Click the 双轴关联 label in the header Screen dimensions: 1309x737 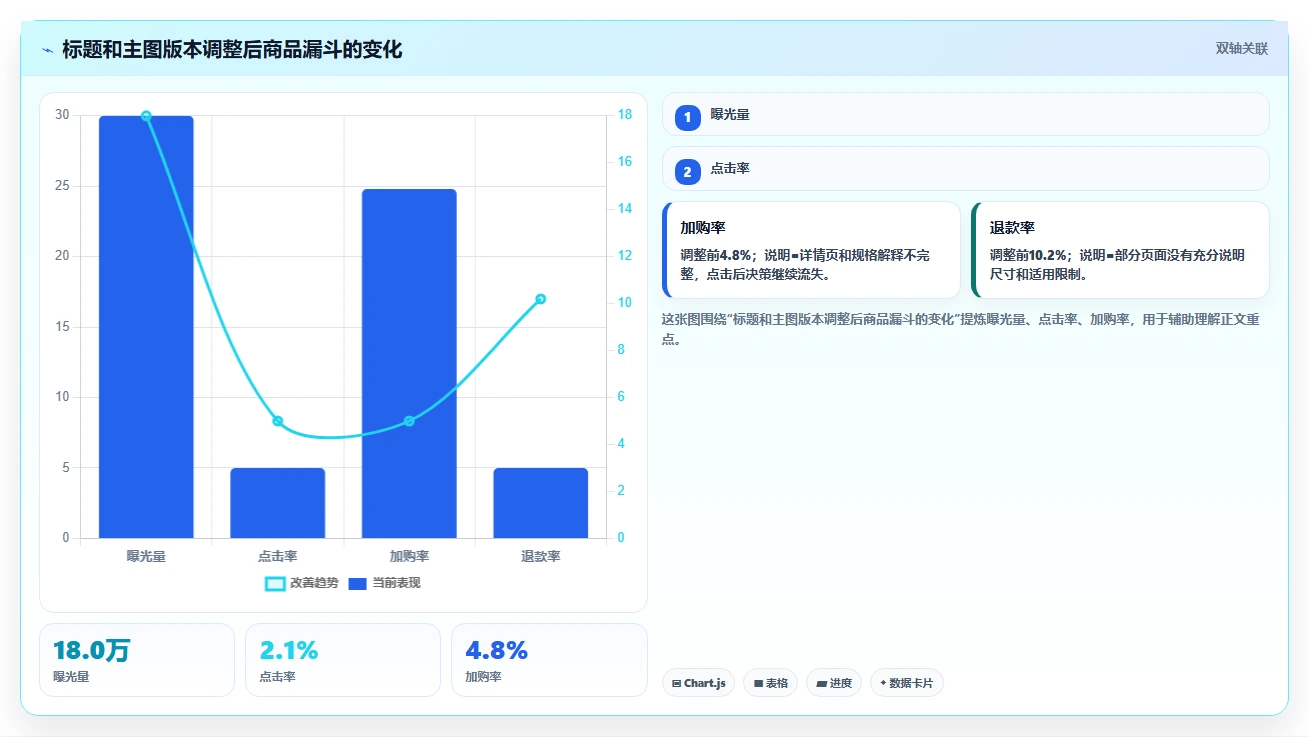1242,49
